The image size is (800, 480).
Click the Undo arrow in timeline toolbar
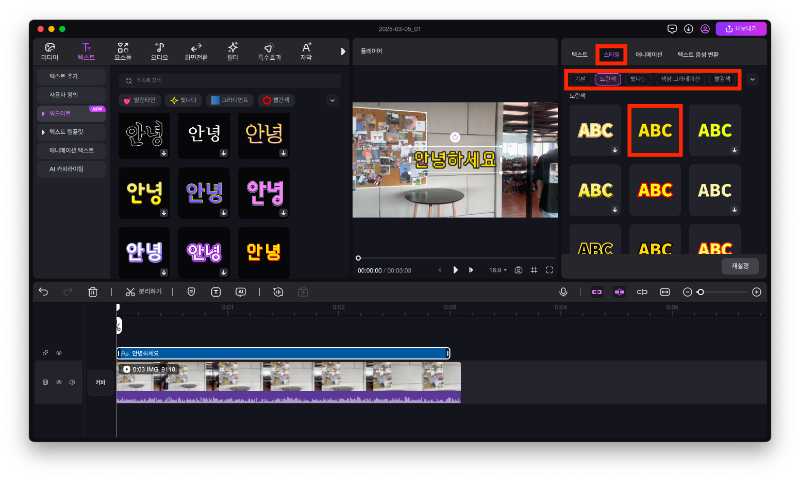pos(43,292)
